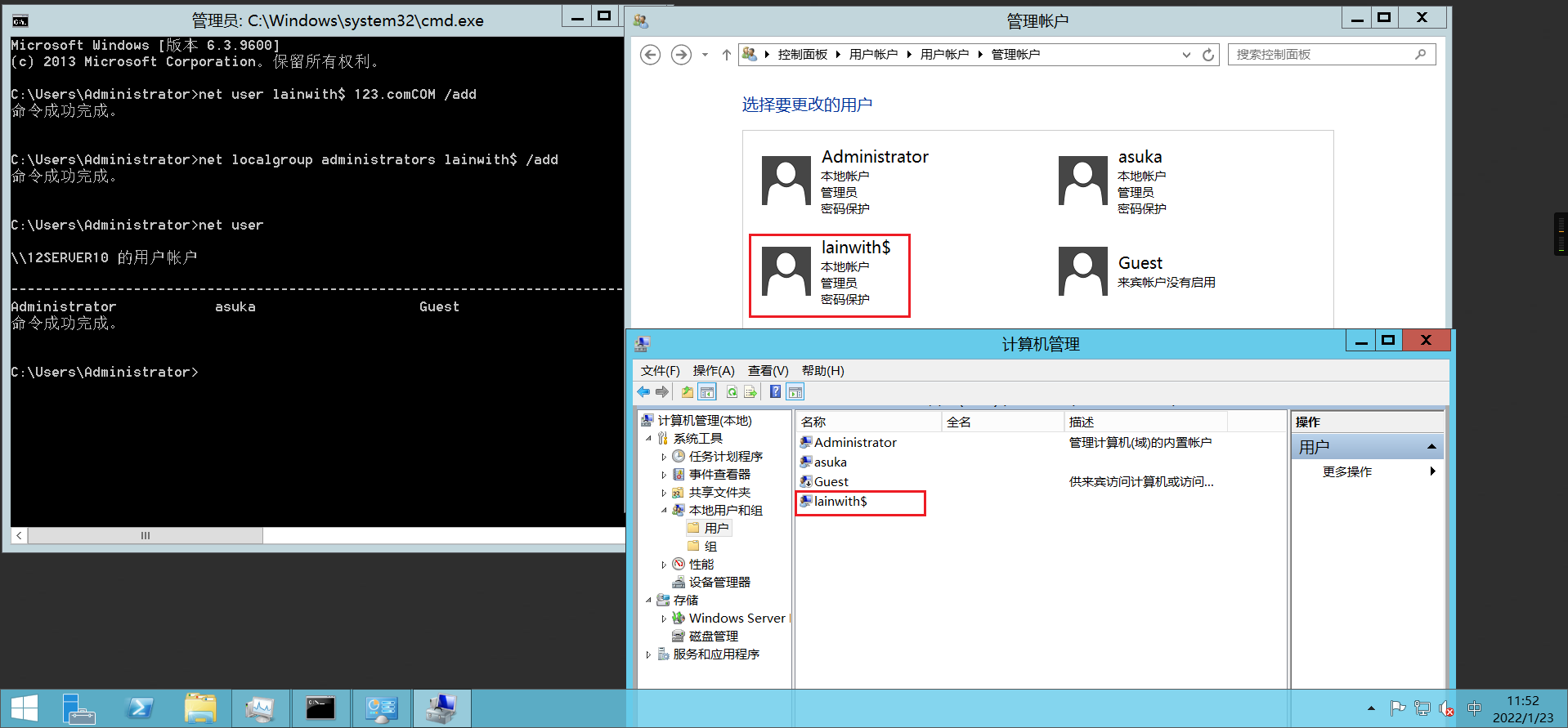Click left scroll arrow in cmd window
1568x728 pixels.
(x=20, y=536)
